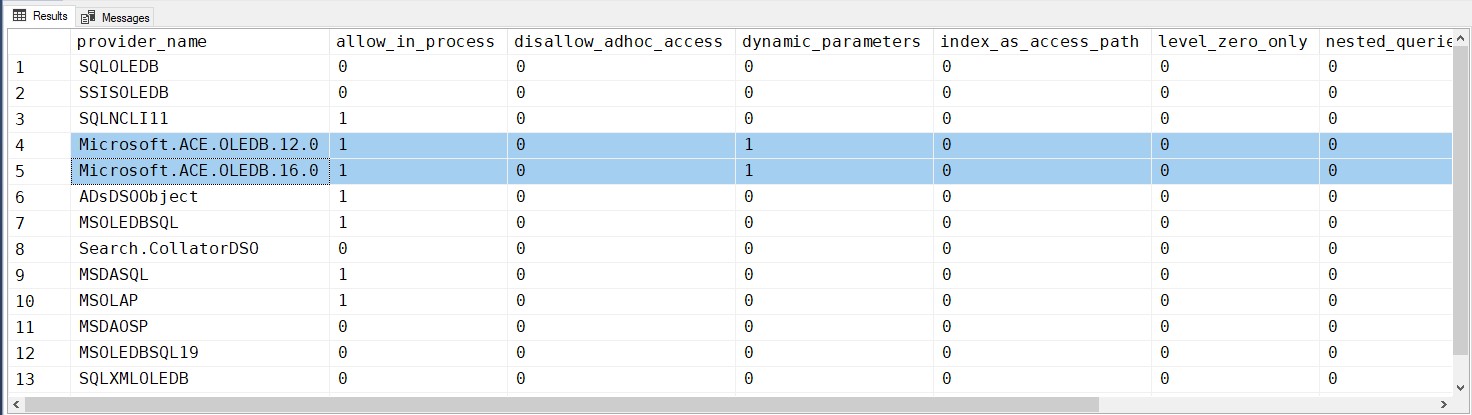Select the Search.CollatorDSO cell
The height and width of the screenshot is (415, 1472).
point(200,249)
